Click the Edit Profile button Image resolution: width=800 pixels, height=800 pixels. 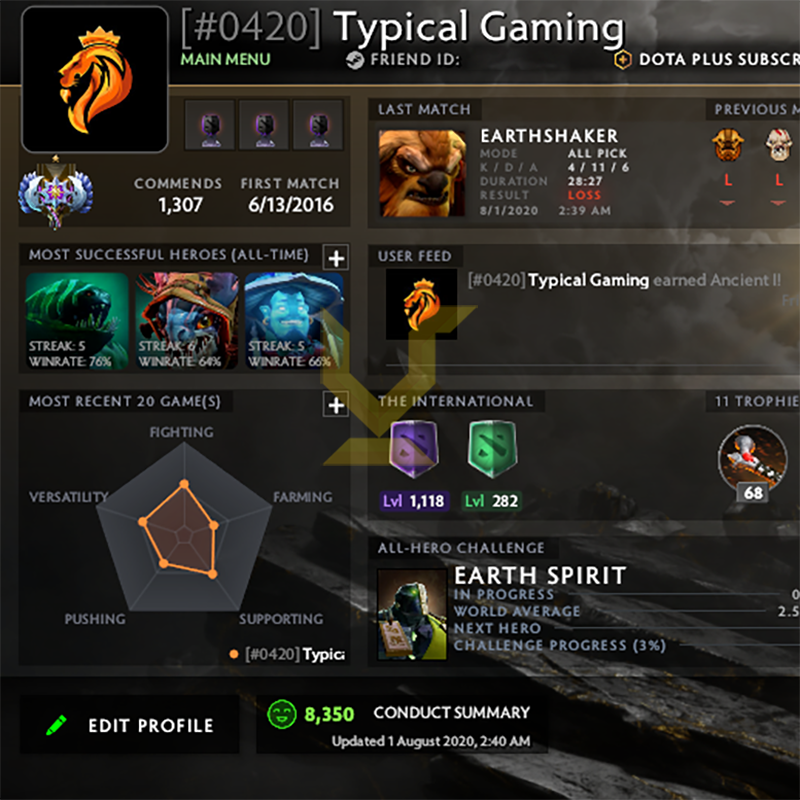130,724
